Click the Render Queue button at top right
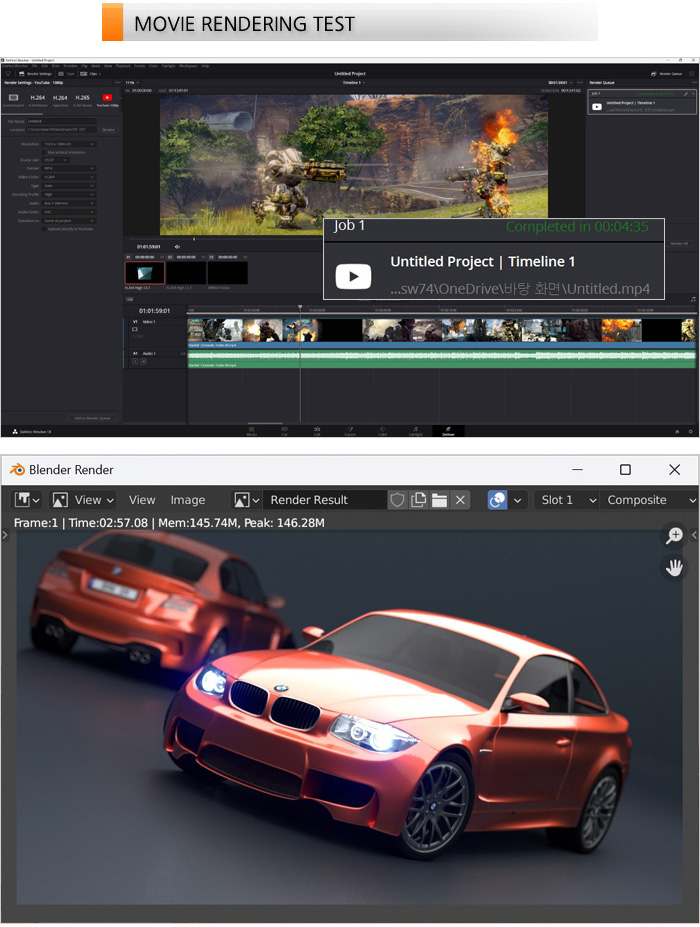700x927 pixels. click(x=666, y=74)
